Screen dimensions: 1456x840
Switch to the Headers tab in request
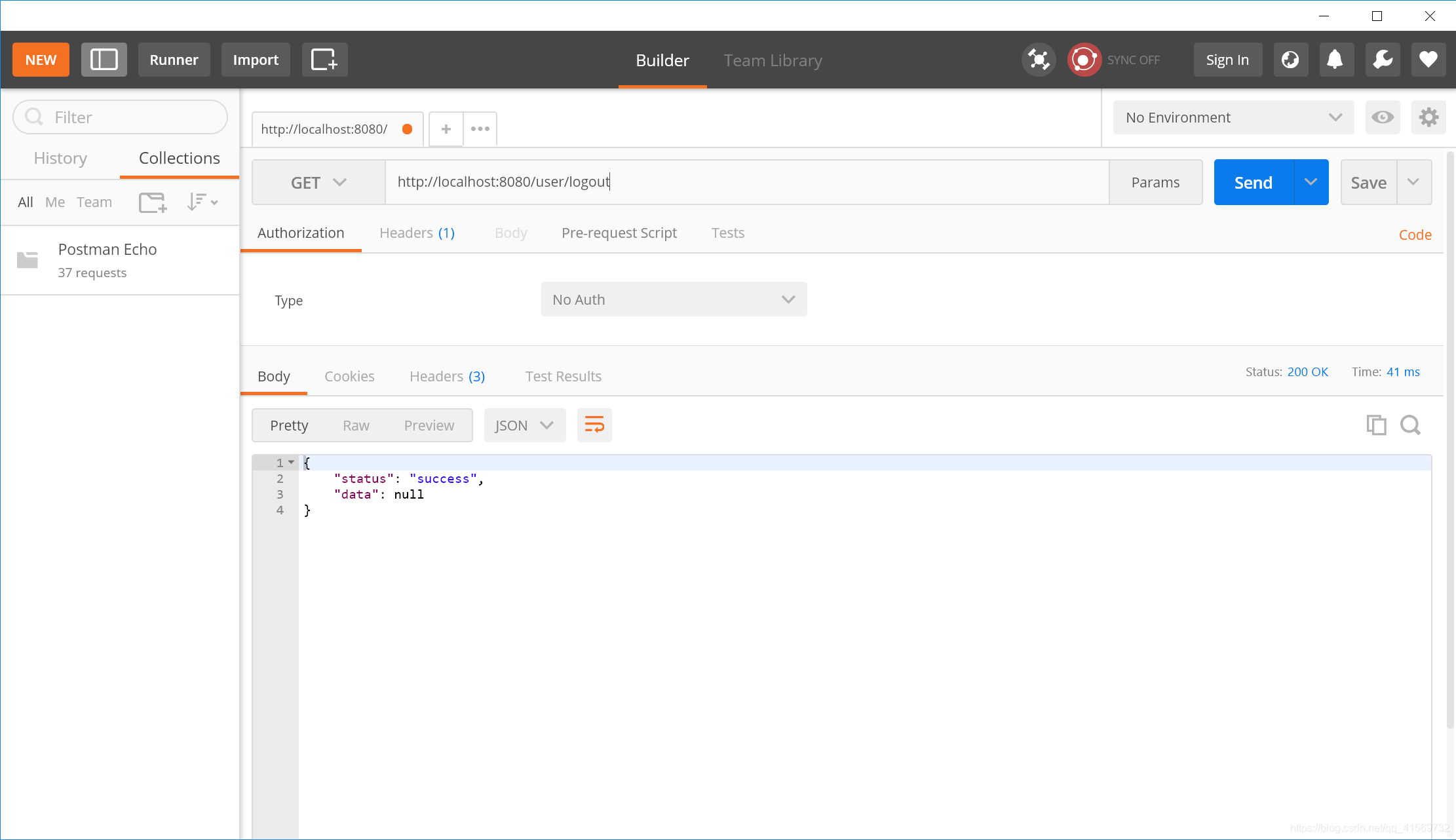coord(417,233)
